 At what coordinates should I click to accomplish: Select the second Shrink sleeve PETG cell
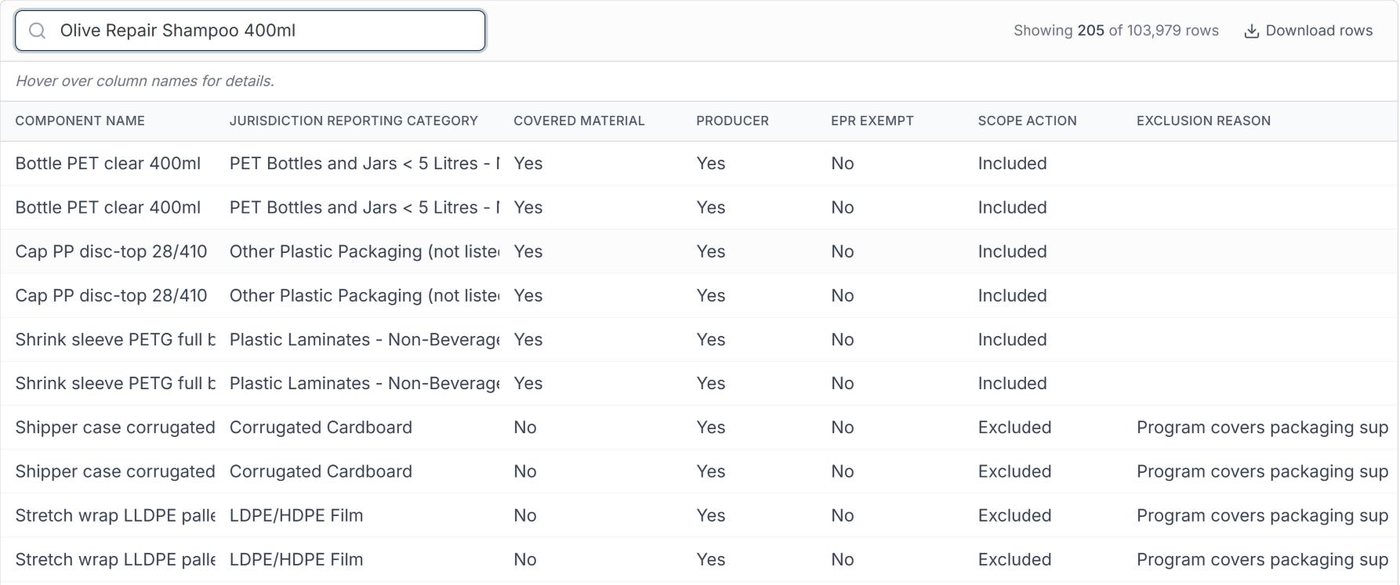115,384
